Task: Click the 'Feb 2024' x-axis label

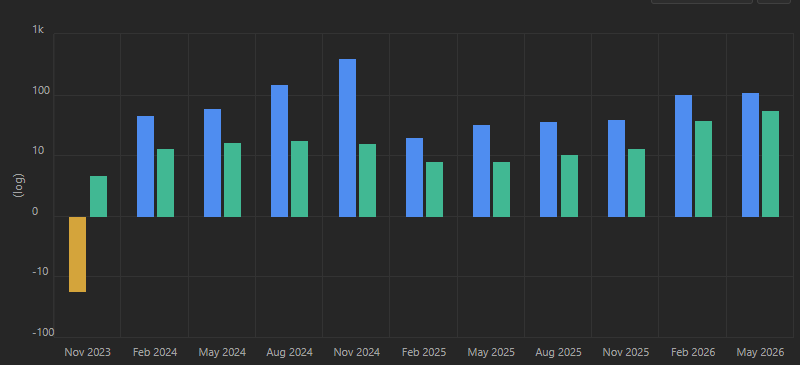Action: tap(155, 352)
